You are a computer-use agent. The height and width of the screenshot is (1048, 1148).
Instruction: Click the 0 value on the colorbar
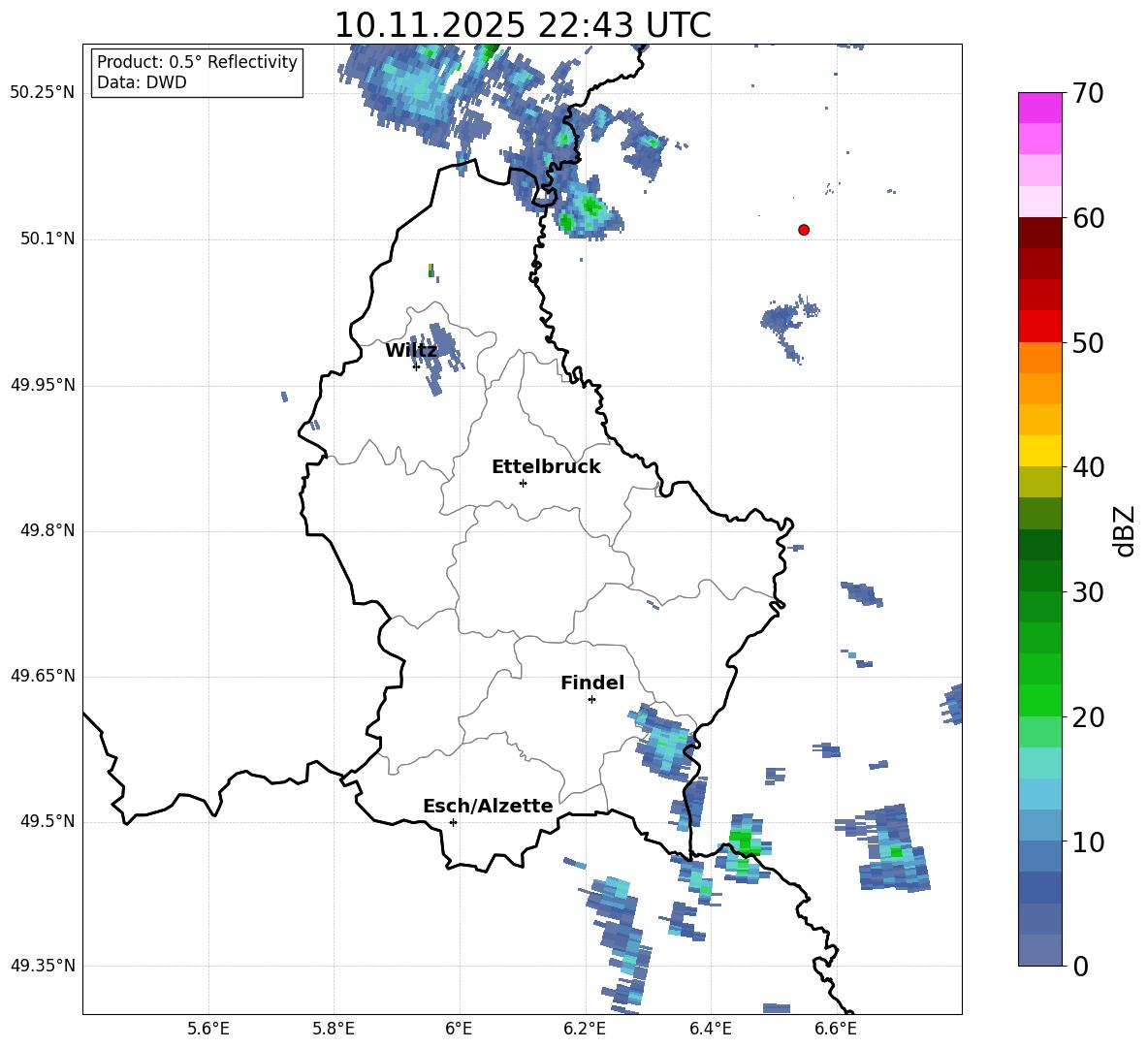click(1080, 967)
